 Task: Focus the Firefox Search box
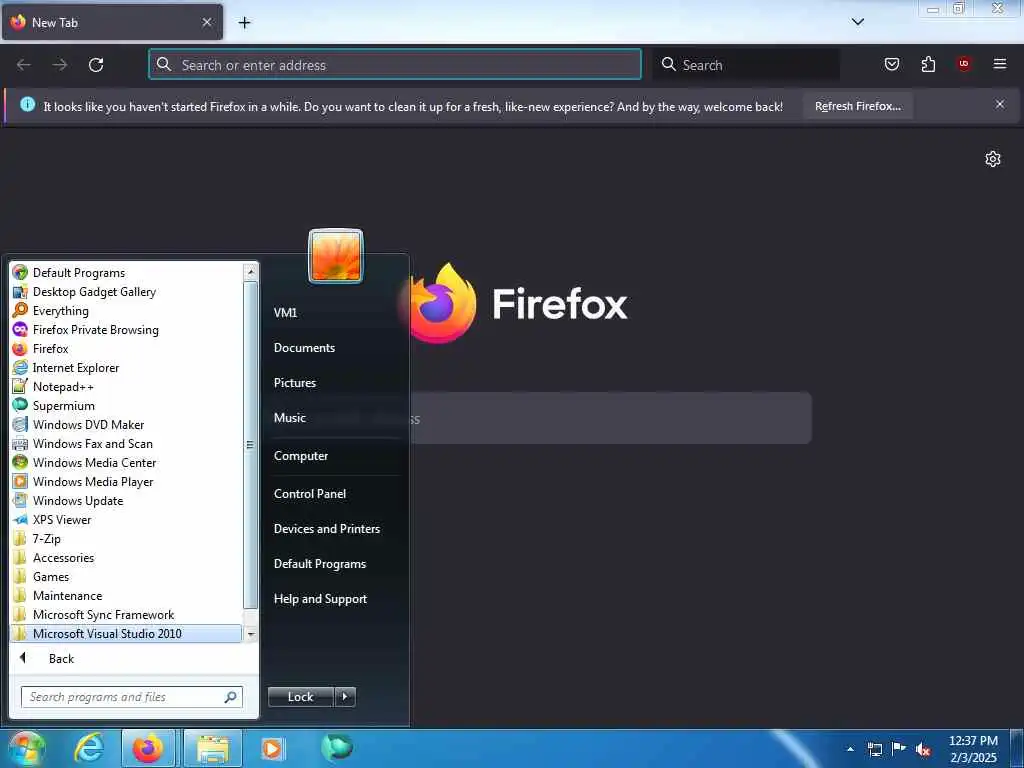(746, 65)
